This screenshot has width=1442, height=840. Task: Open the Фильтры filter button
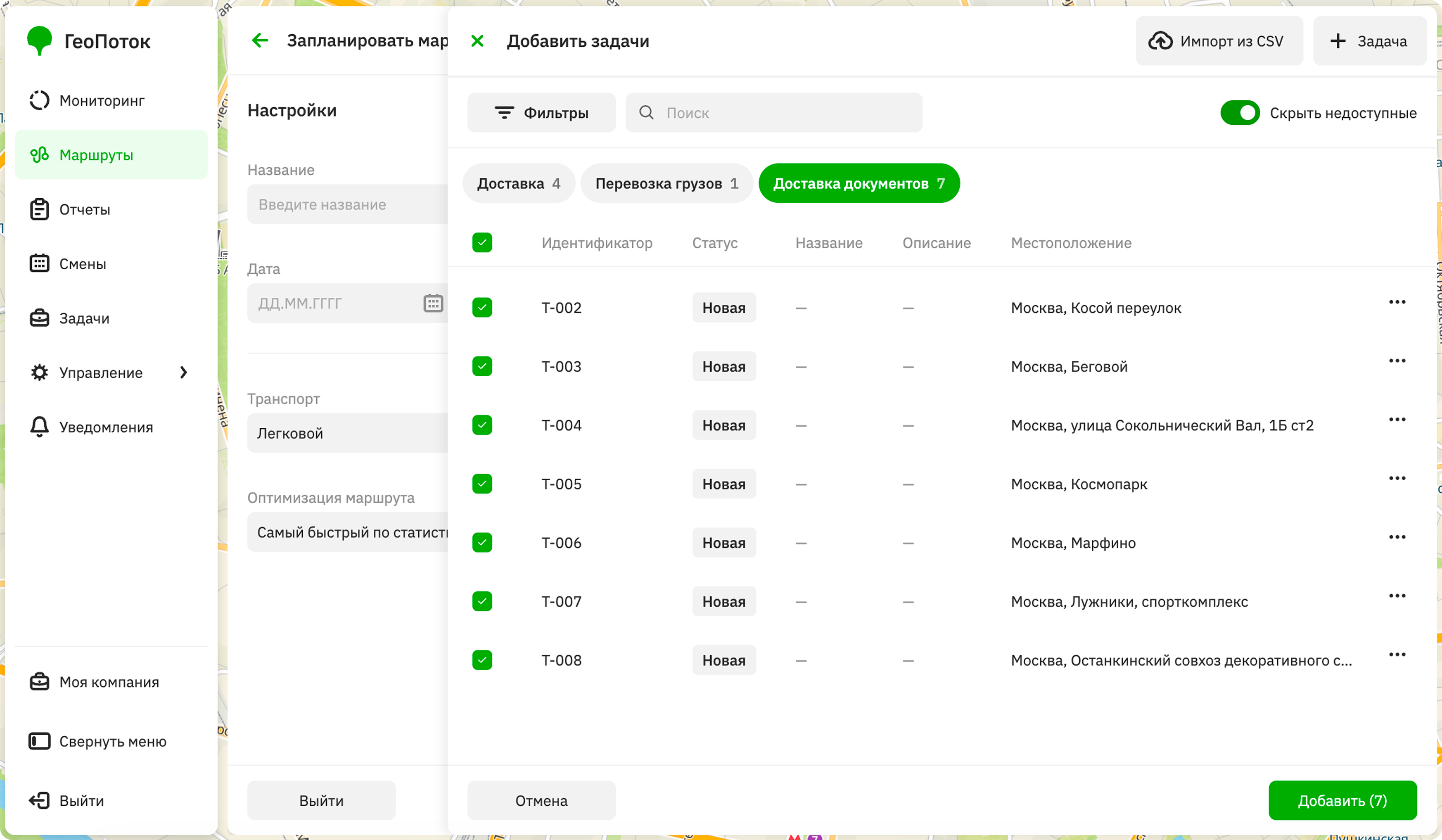click(x=541, y=113)
